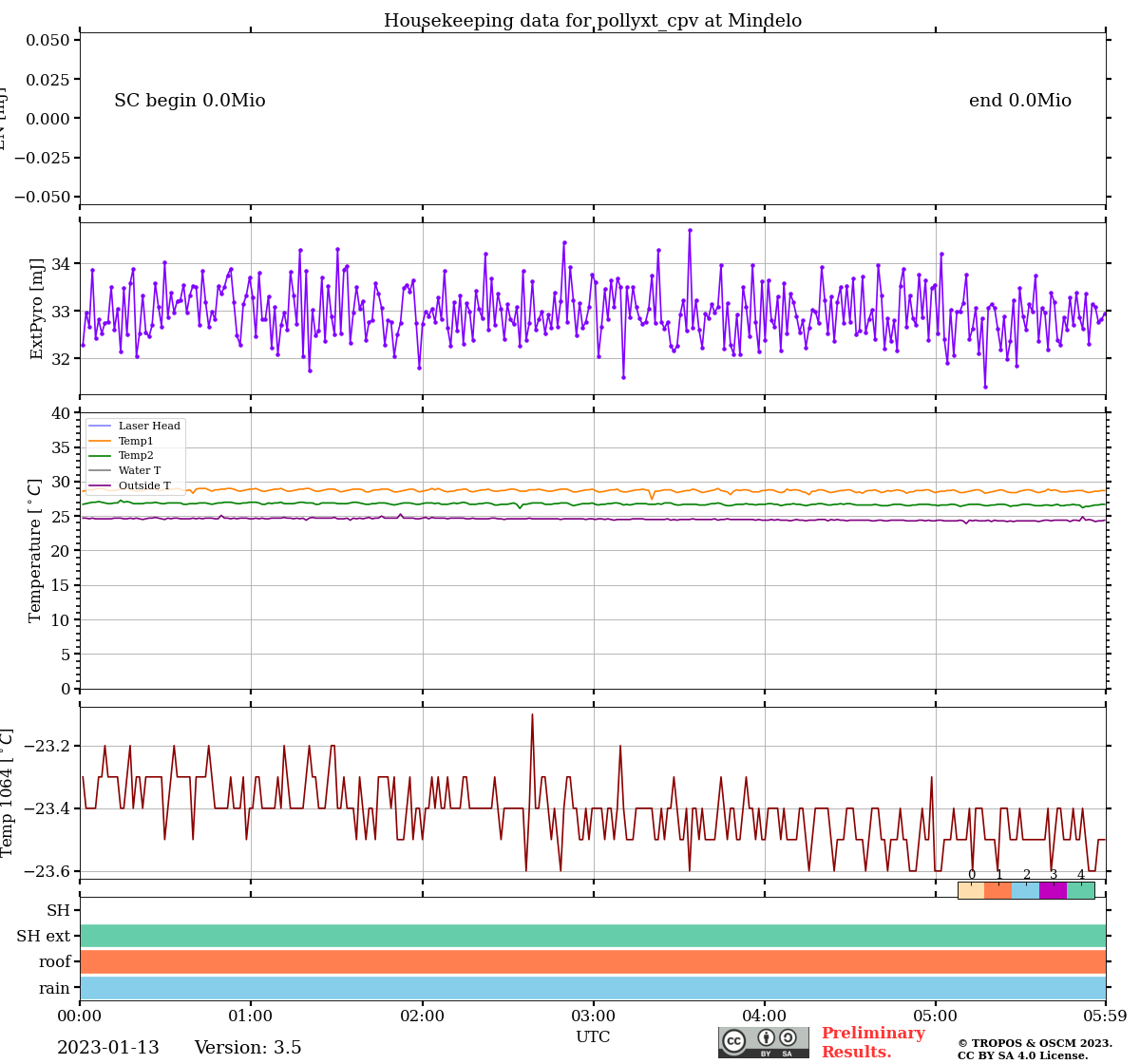This screenshot has height=1064, width=1140.
Task: Click the Temperature axis label
Action: pos(35,550)
